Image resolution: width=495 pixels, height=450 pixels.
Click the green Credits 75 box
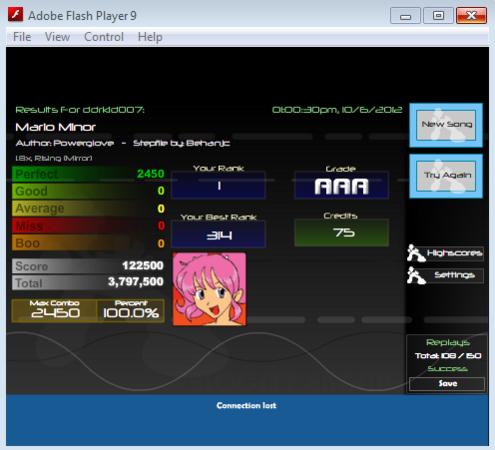click(x=342, y=233)
